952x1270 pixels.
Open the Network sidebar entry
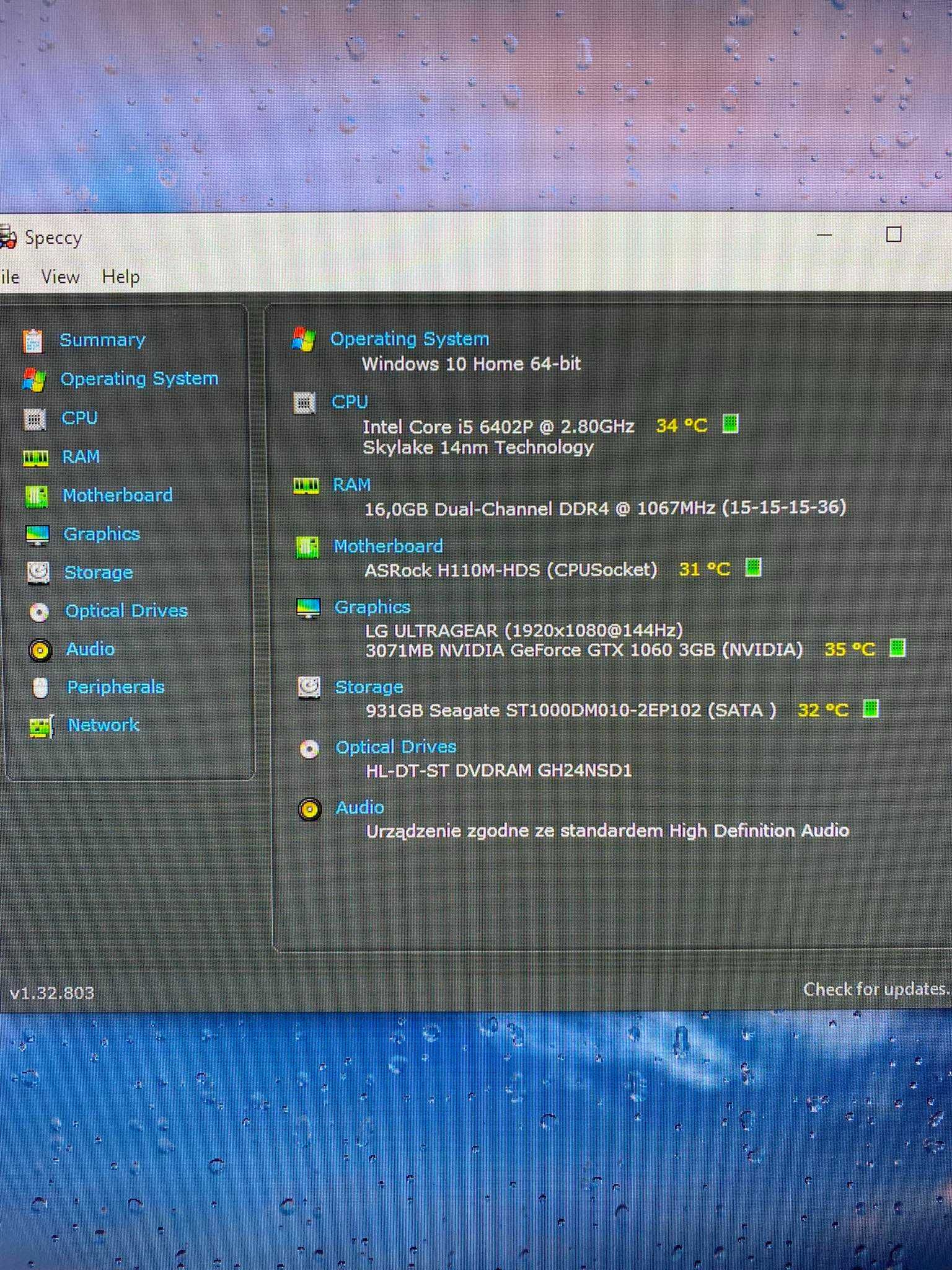coord(104,725)
